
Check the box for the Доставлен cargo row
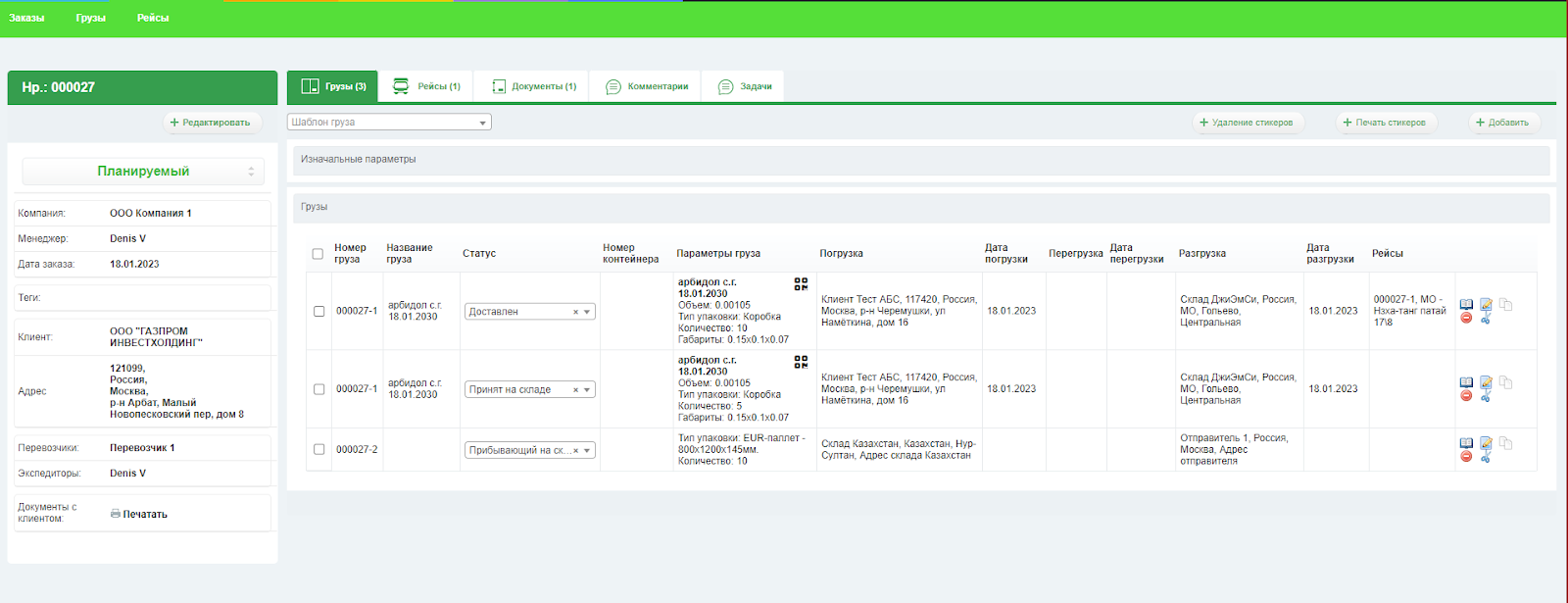[x=318, y=312]
